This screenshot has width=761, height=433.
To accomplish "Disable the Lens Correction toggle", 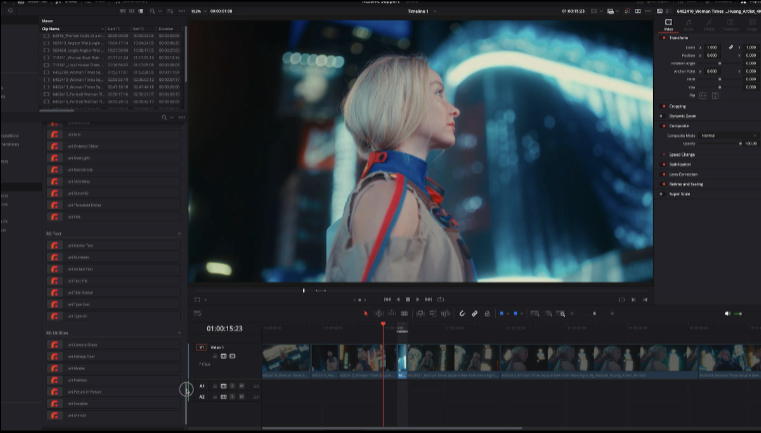I will tap(664, 174).
